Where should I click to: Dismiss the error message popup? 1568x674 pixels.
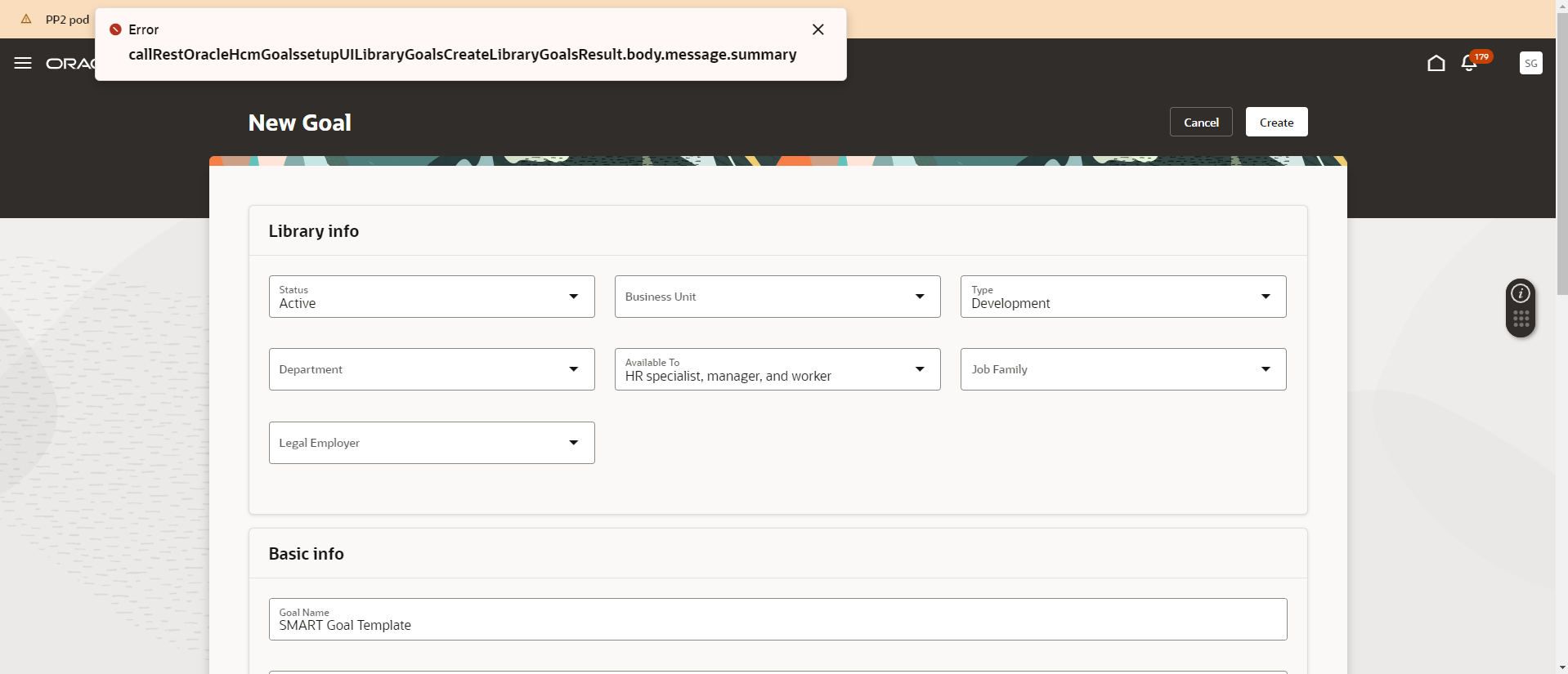pyautogui.click(x=818, y=29)
